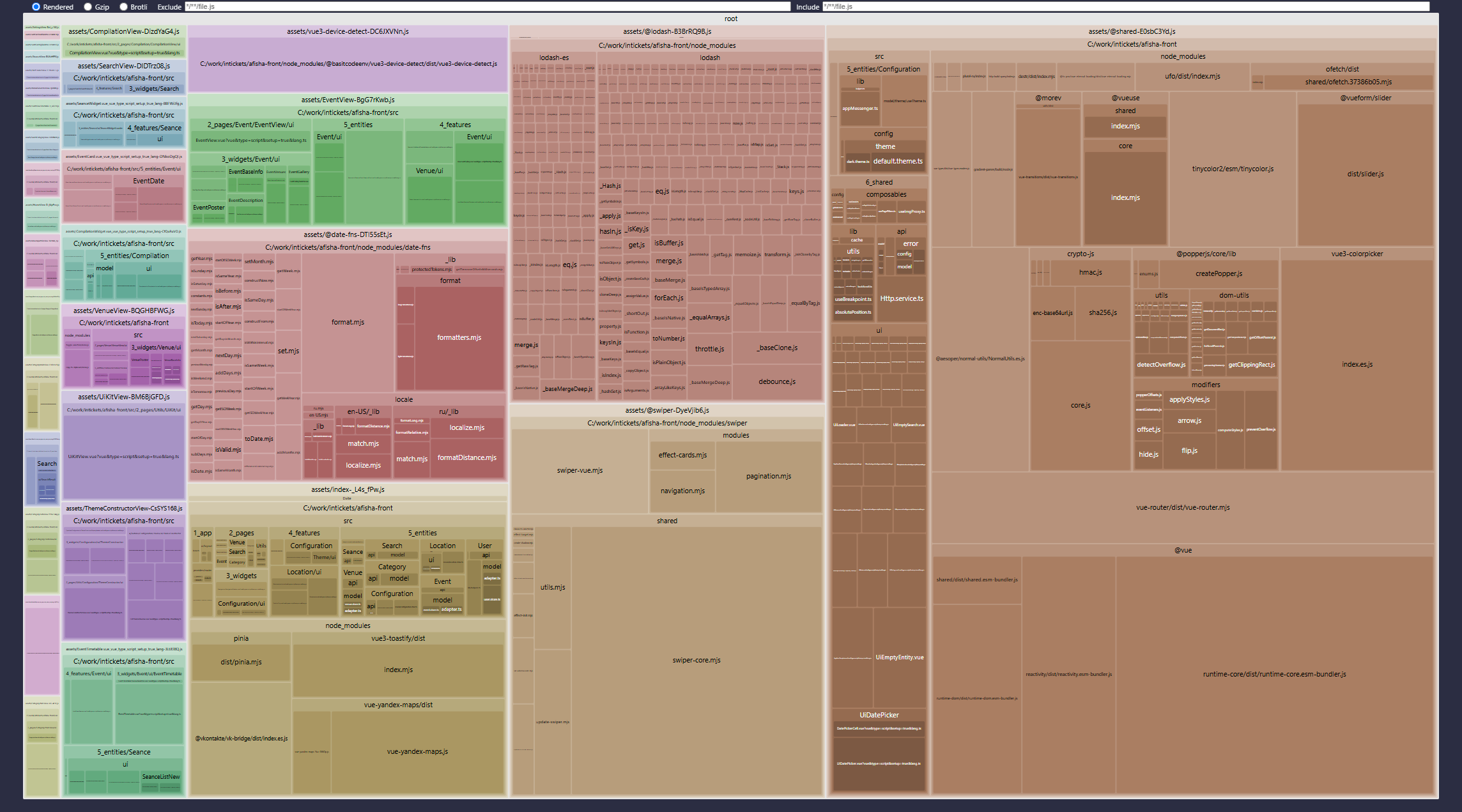1462x812 pixels.
Task: Select the tinycolor.js module block
Action: point(1233,169)
